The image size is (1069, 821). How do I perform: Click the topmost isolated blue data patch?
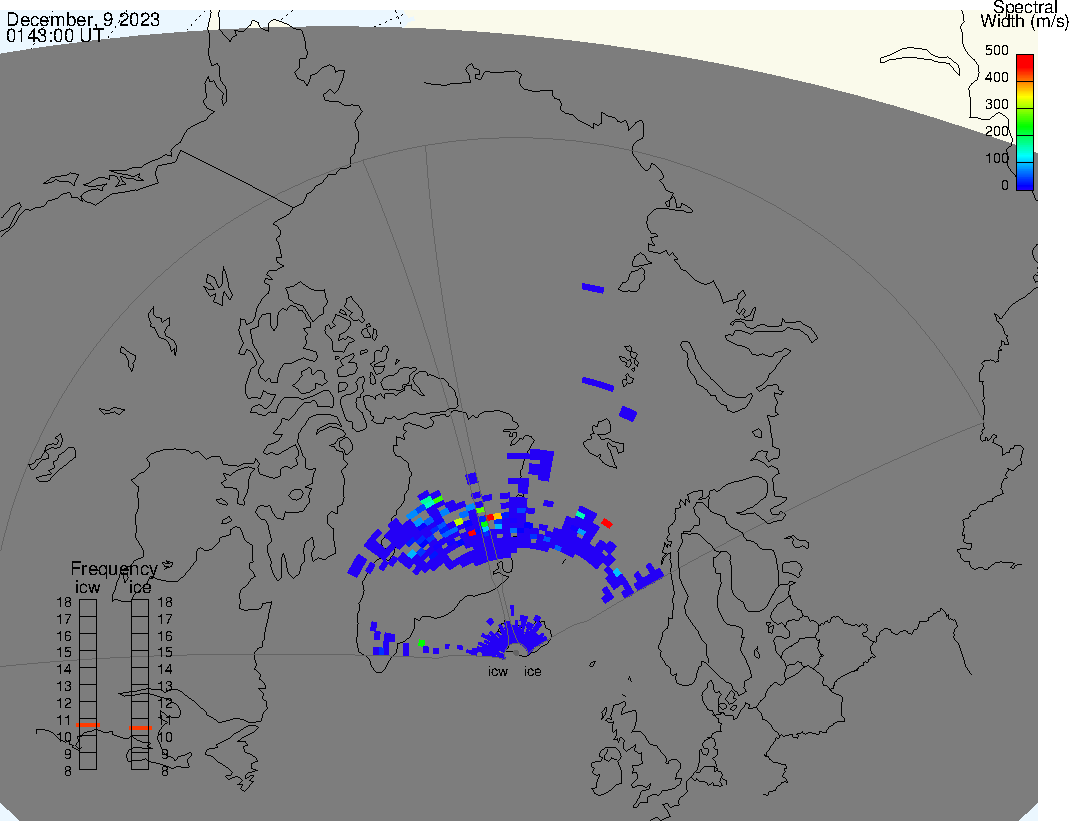593,288
